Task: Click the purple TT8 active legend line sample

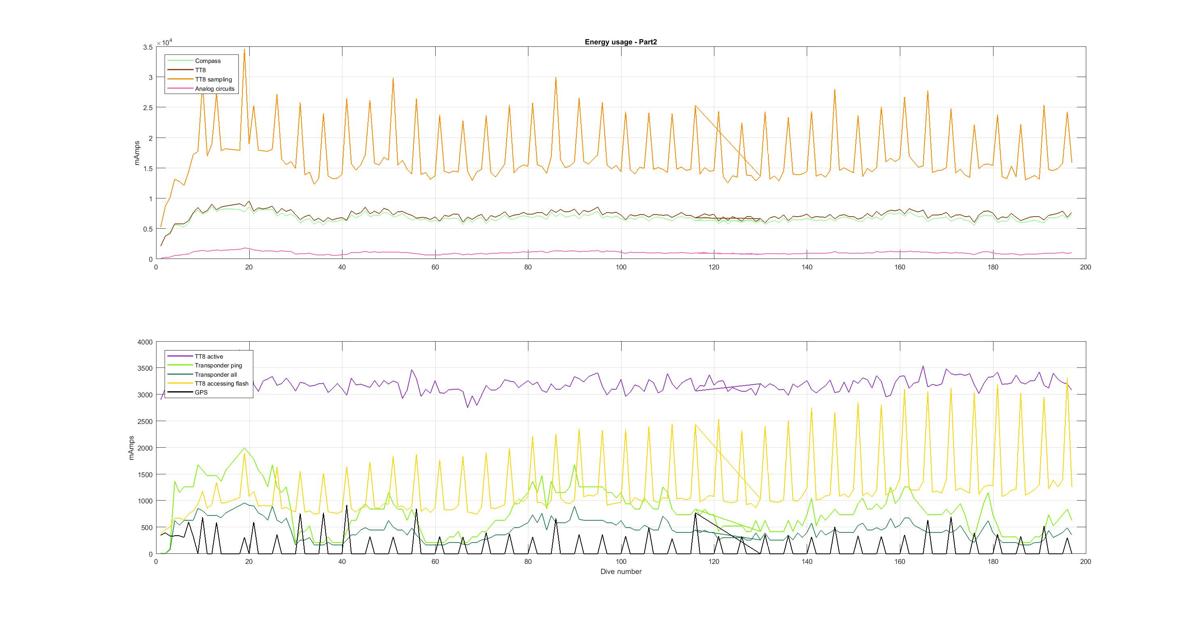Action: [181, 356]
